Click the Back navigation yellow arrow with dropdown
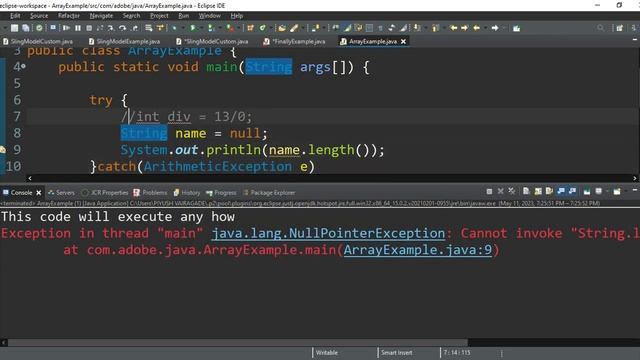The image size is (640, 360). click(x=476, y=28)
